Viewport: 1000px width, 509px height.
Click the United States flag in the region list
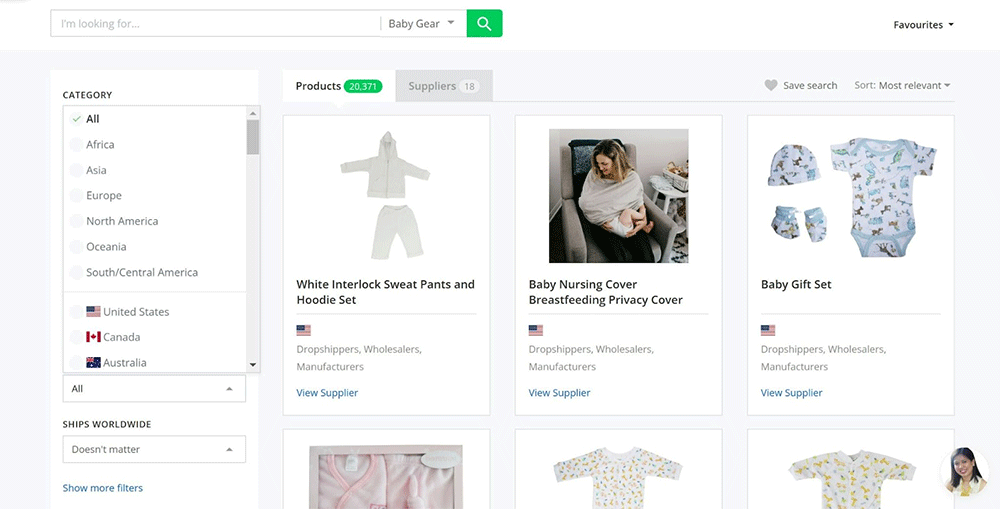94,312
